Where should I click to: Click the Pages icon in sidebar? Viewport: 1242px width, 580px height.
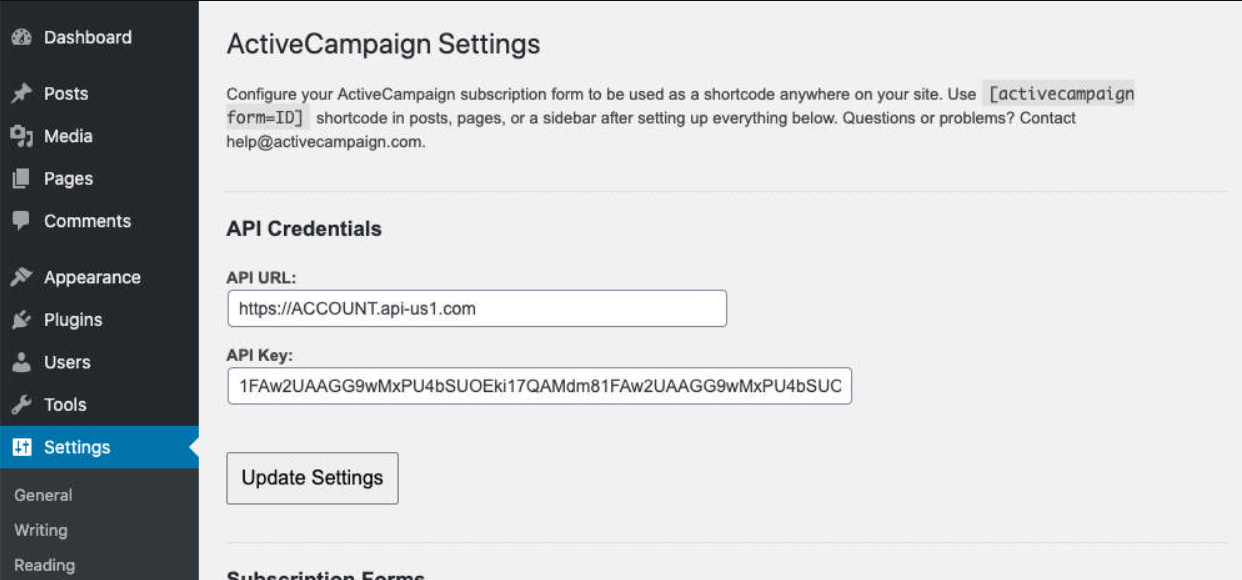[x=22, y=178]
